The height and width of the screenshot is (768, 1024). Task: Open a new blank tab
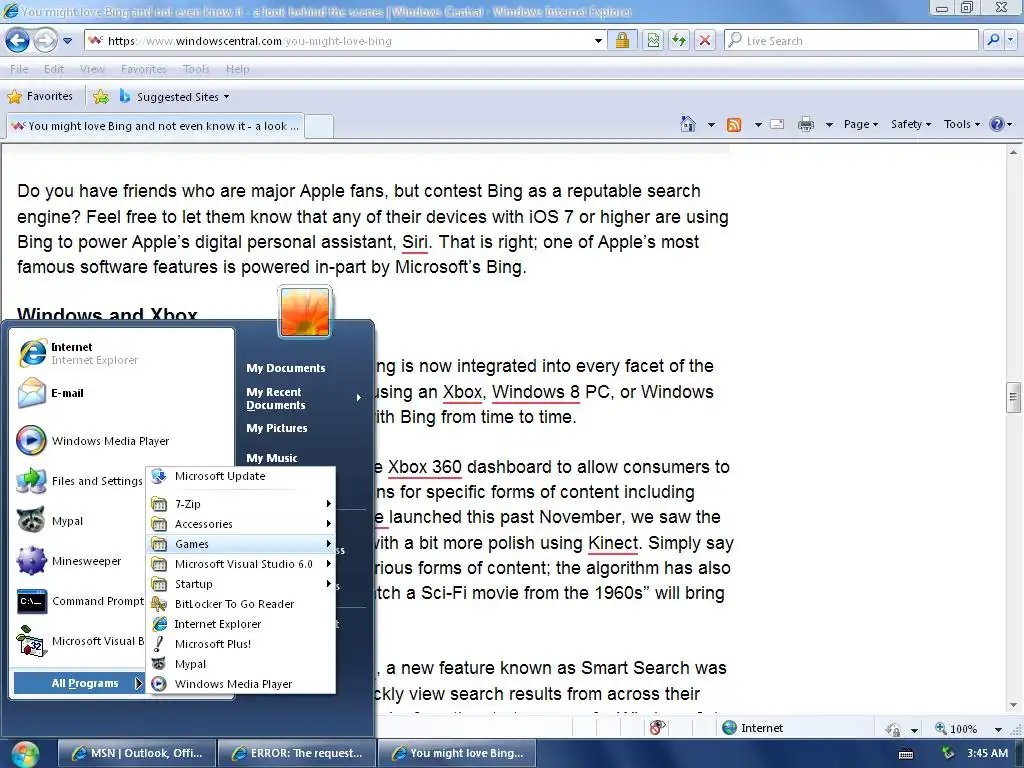[319, 126]
